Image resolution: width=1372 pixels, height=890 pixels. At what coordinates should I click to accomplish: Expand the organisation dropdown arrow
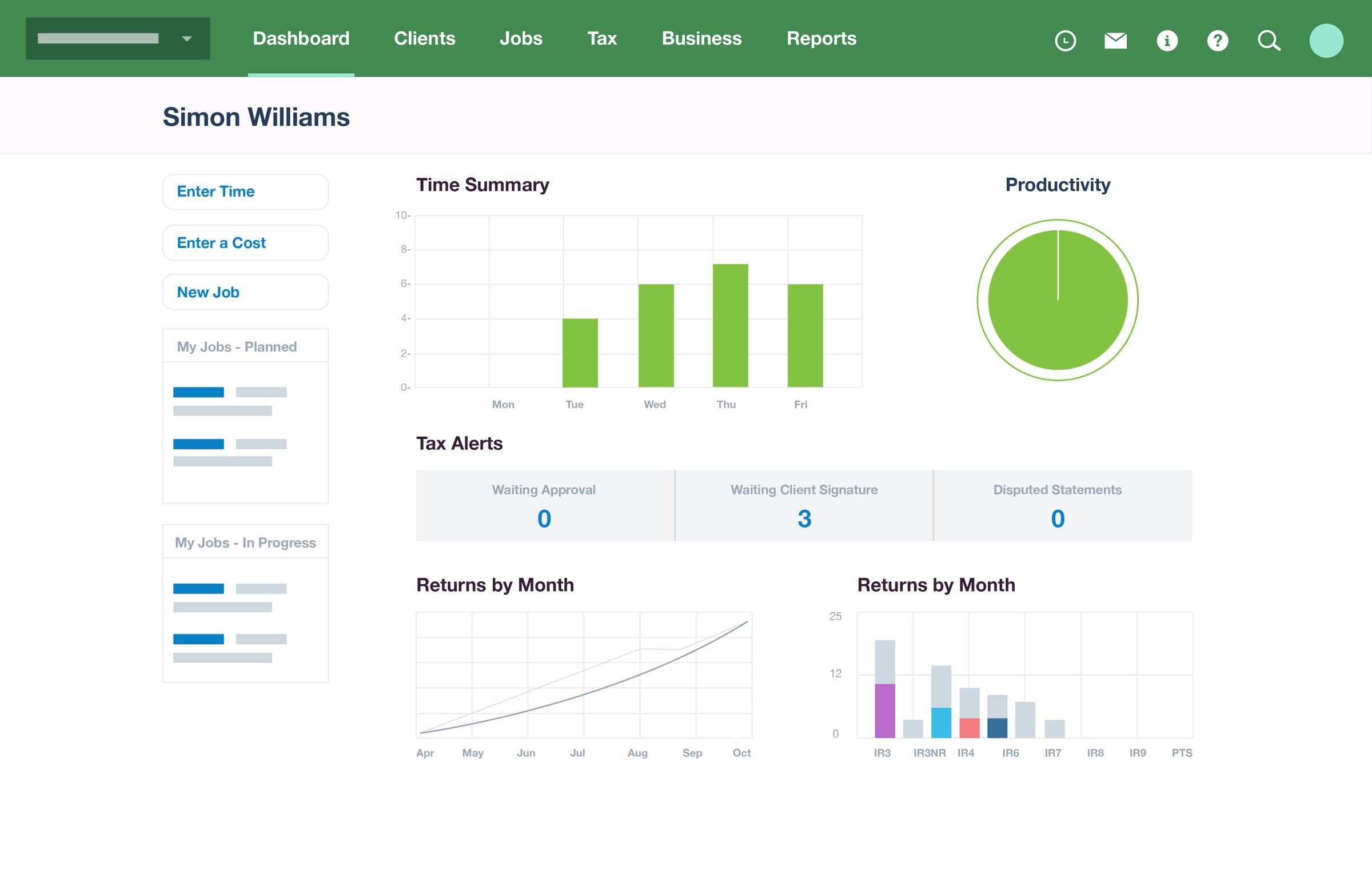click(x=186, y=39)
